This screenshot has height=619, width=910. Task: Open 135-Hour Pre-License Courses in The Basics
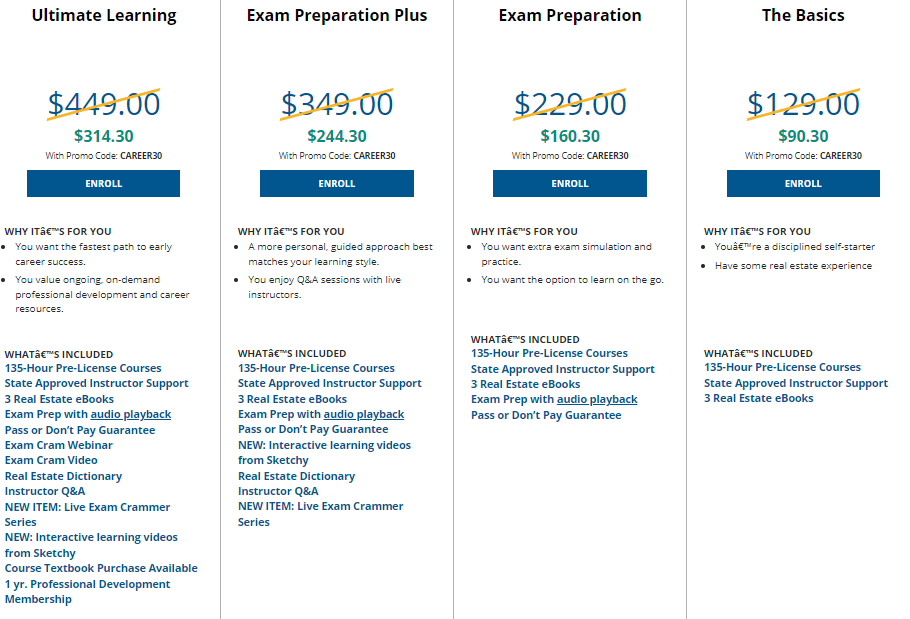click(x=782, y=367)
